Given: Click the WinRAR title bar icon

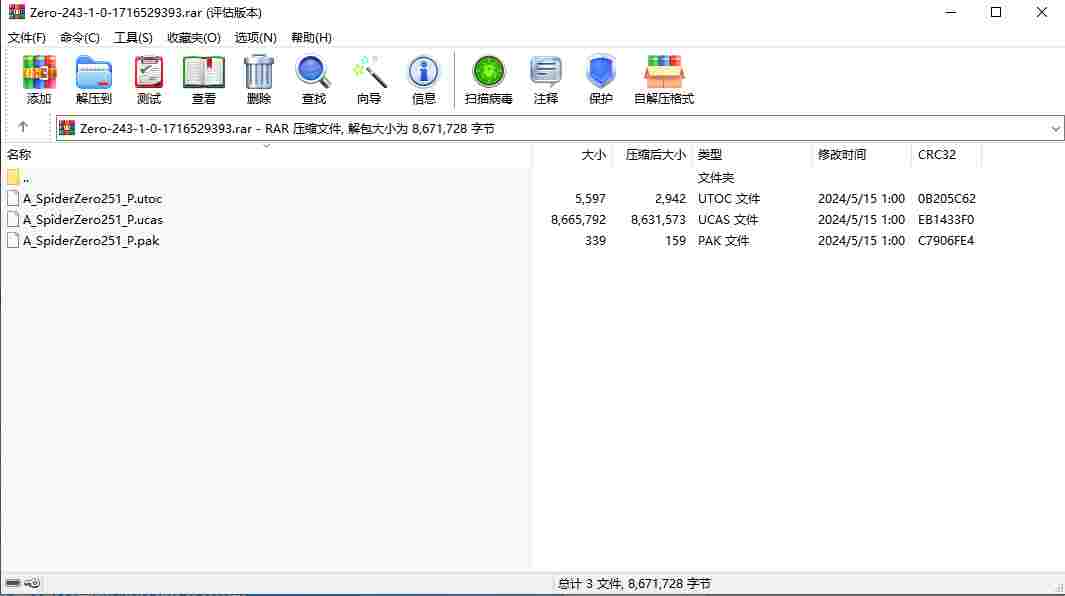Looking at the screenshot, I should [x=16, y=12].
